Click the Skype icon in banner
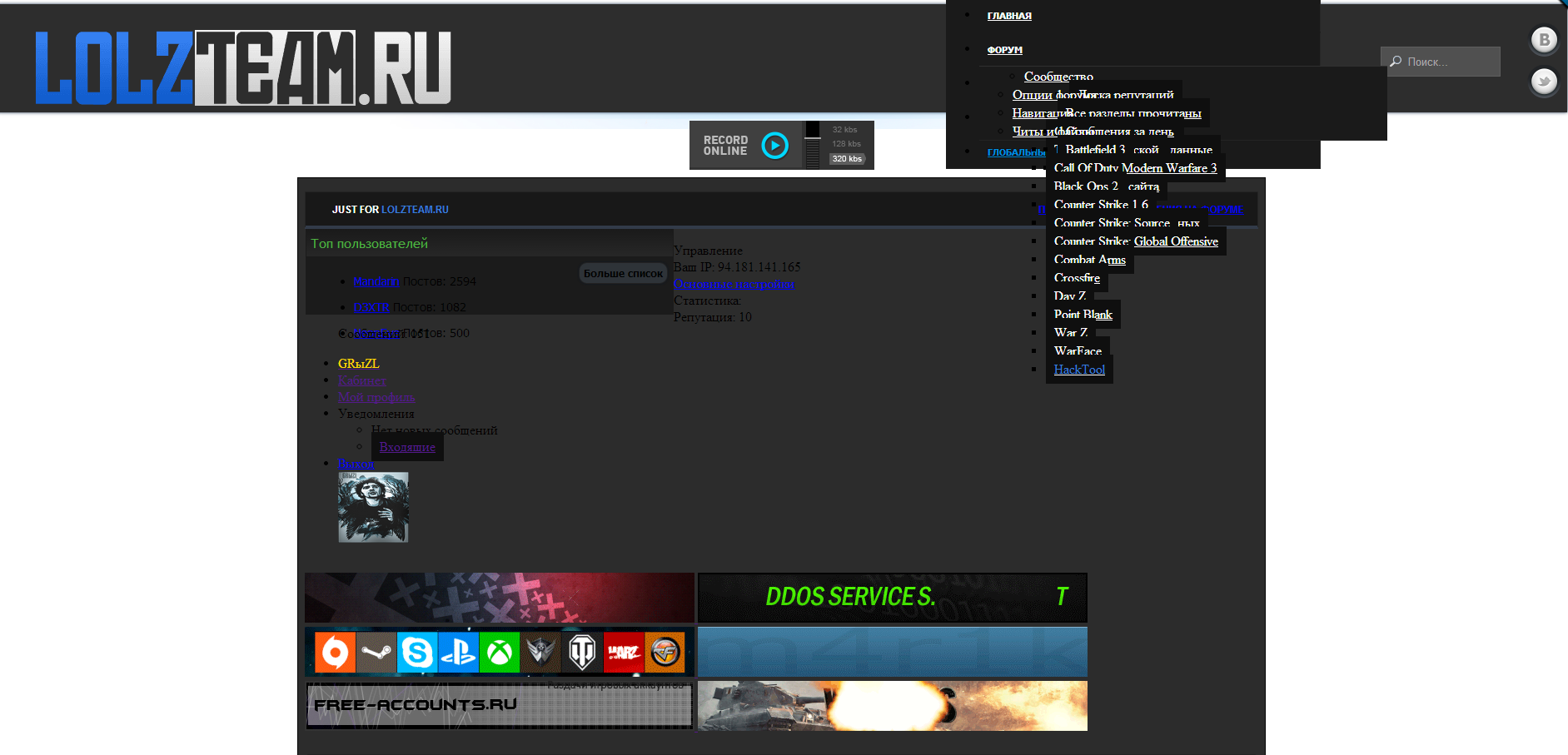1568x755 pixels. (x=417, y=653)
